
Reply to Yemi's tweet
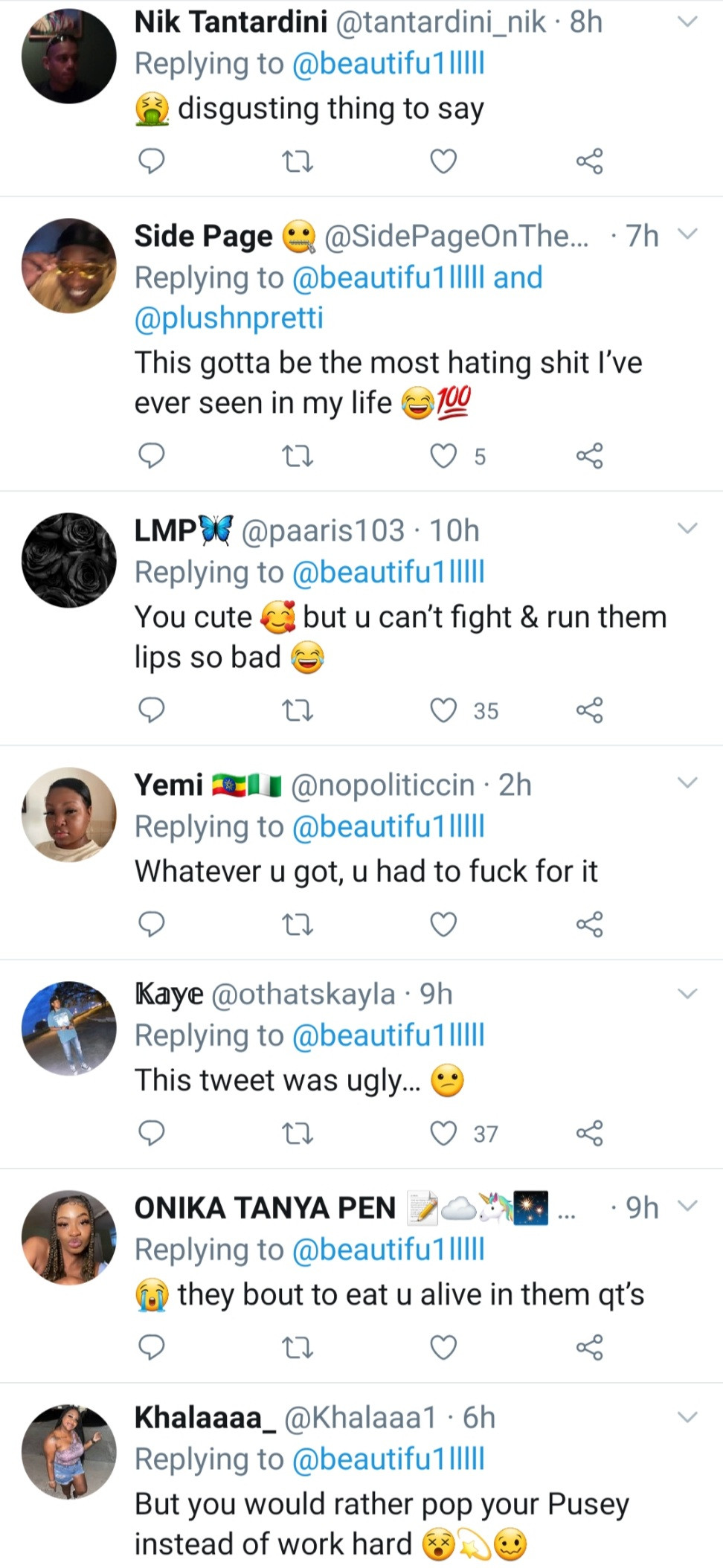coord(152,924)
